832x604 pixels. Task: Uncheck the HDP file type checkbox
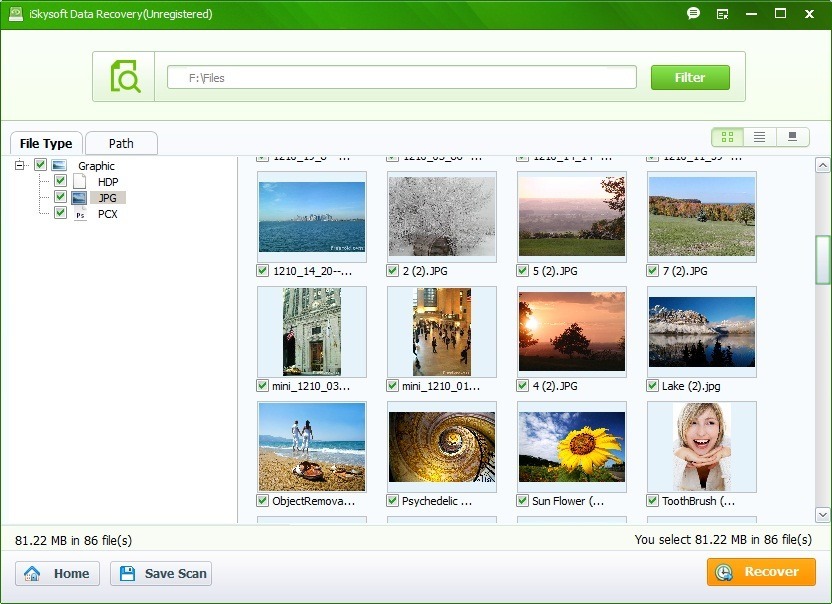click(59, 181)
